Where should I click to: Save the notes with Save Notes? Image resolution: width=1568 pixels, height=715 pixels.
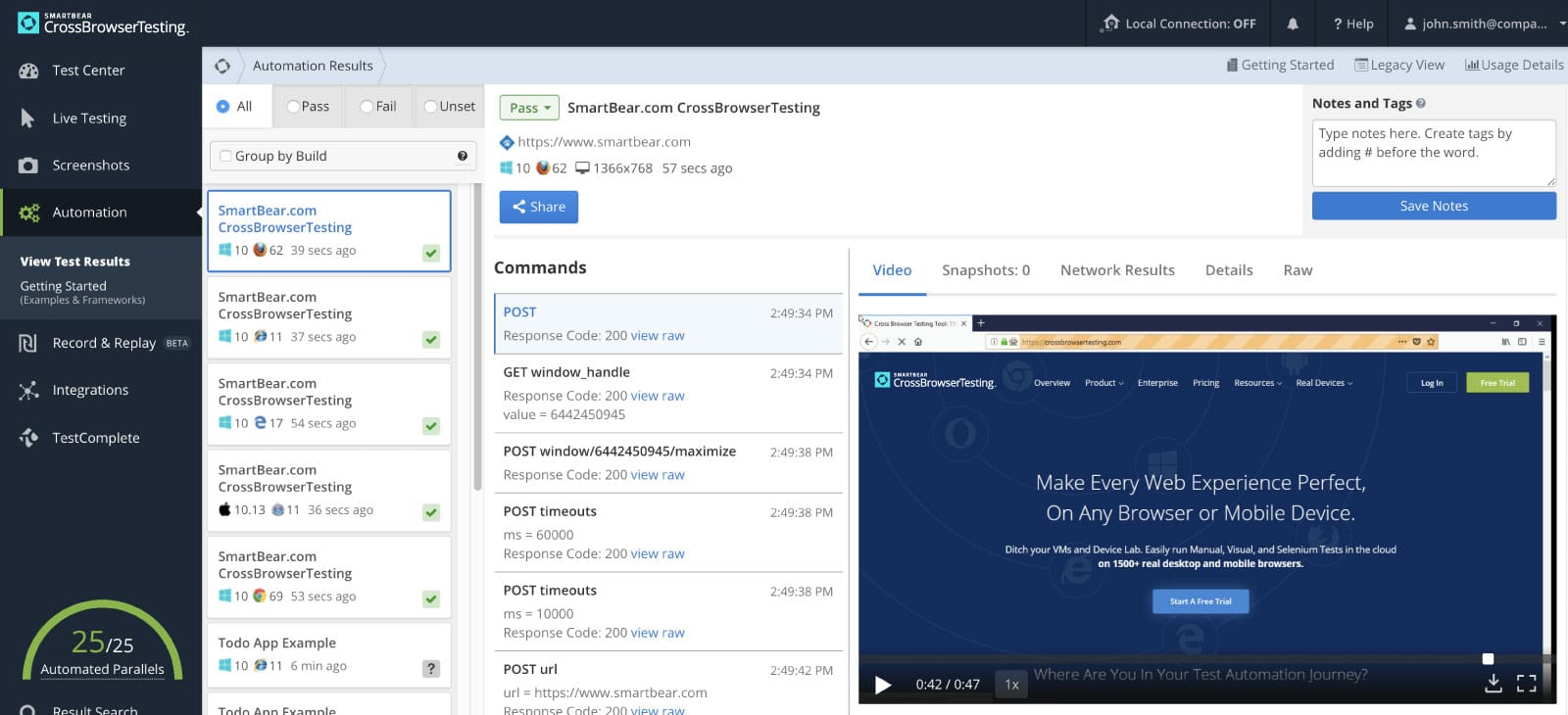[x=1434, y=206]
